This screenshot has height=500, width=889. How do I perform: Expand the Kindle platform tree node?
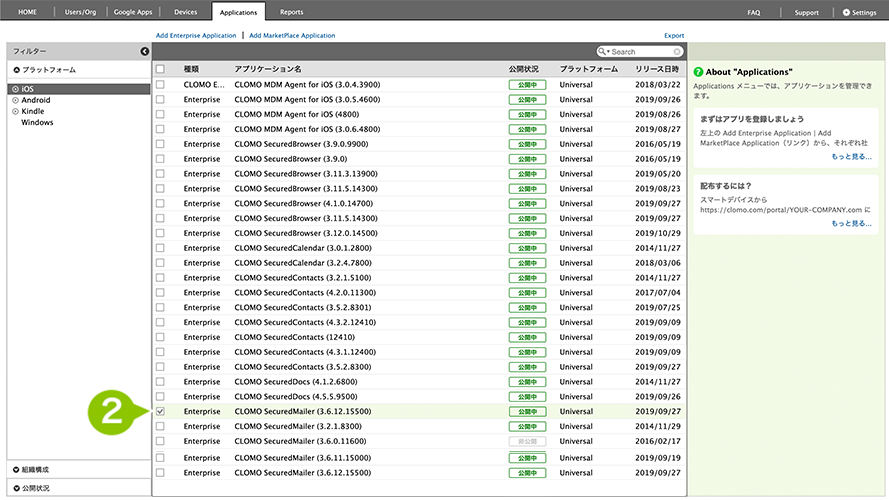coord(15,112)
